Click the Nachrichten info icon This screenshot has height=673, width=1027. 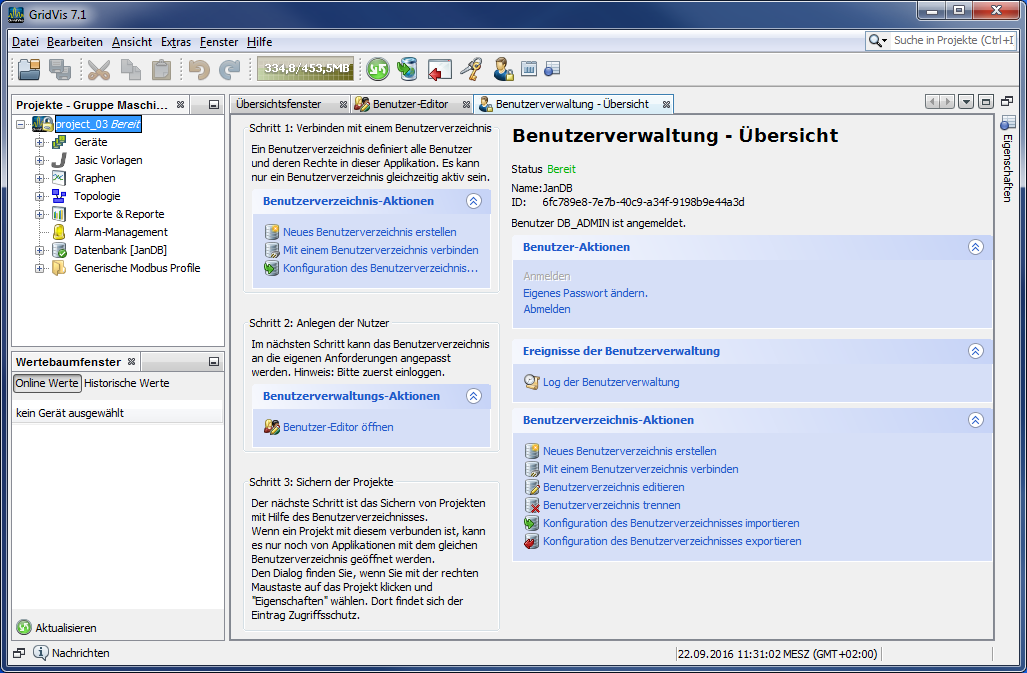(x=41, y=653)
